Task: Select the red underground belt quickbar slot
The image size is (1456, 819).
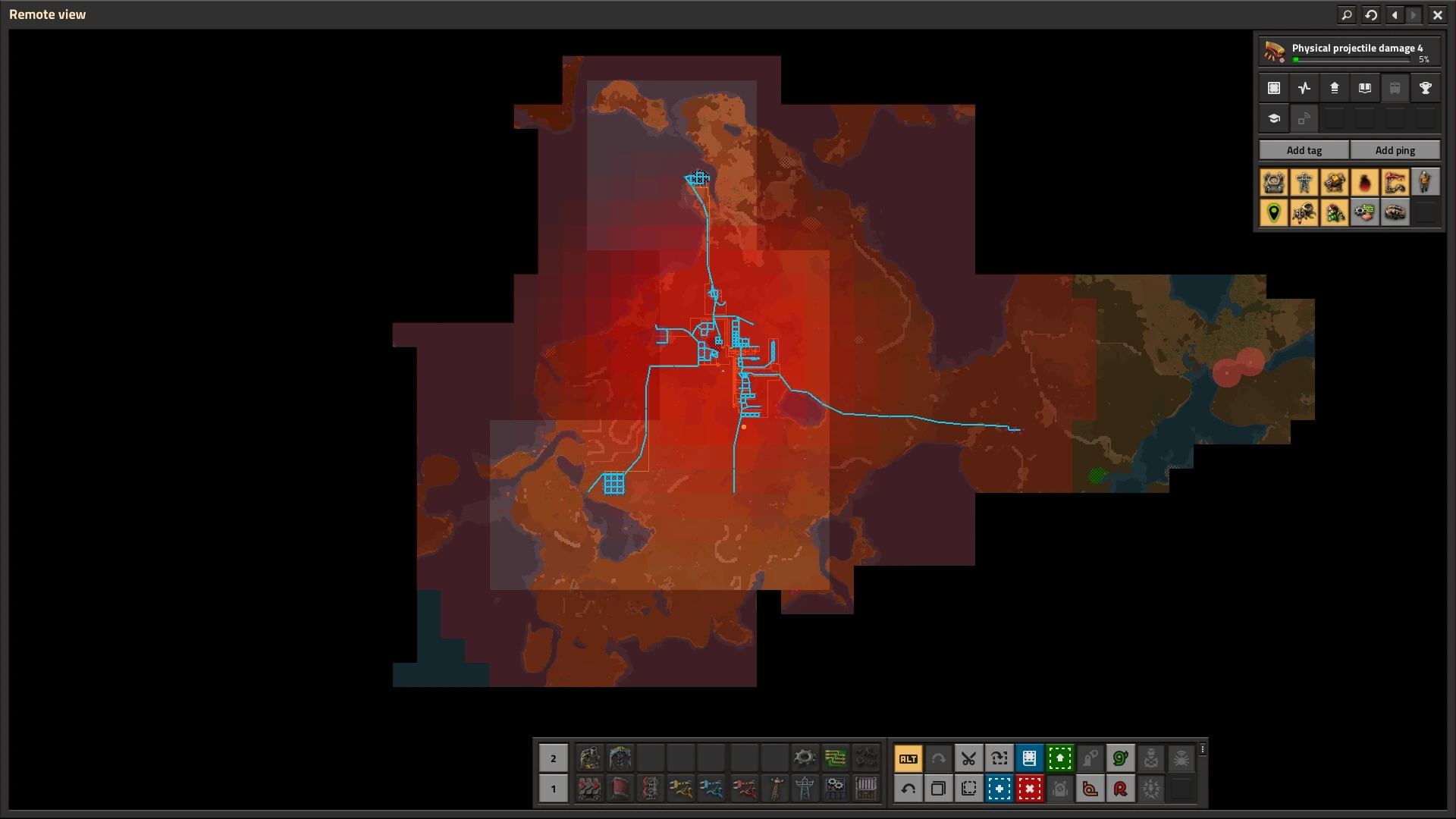Action: pyautogui.click(x=620, y=789)
